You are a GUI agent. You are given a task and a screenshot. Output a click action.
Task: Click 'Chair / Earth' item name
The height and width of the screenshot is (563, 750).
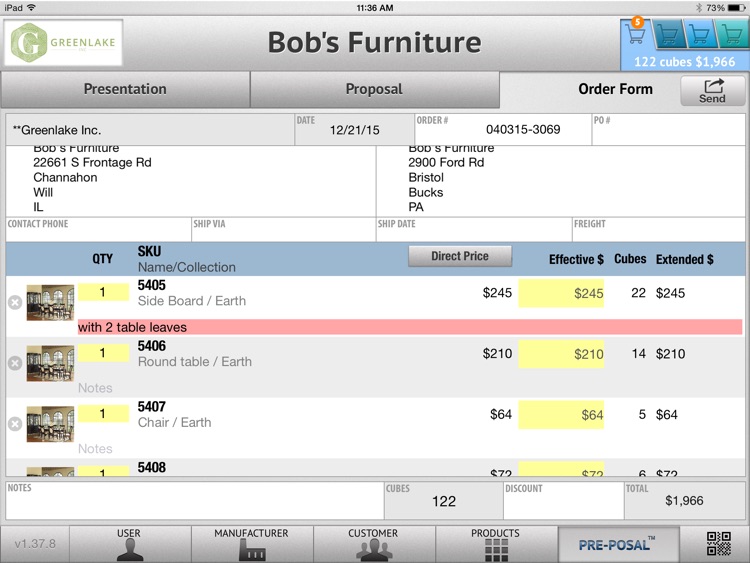coord(175,422)
